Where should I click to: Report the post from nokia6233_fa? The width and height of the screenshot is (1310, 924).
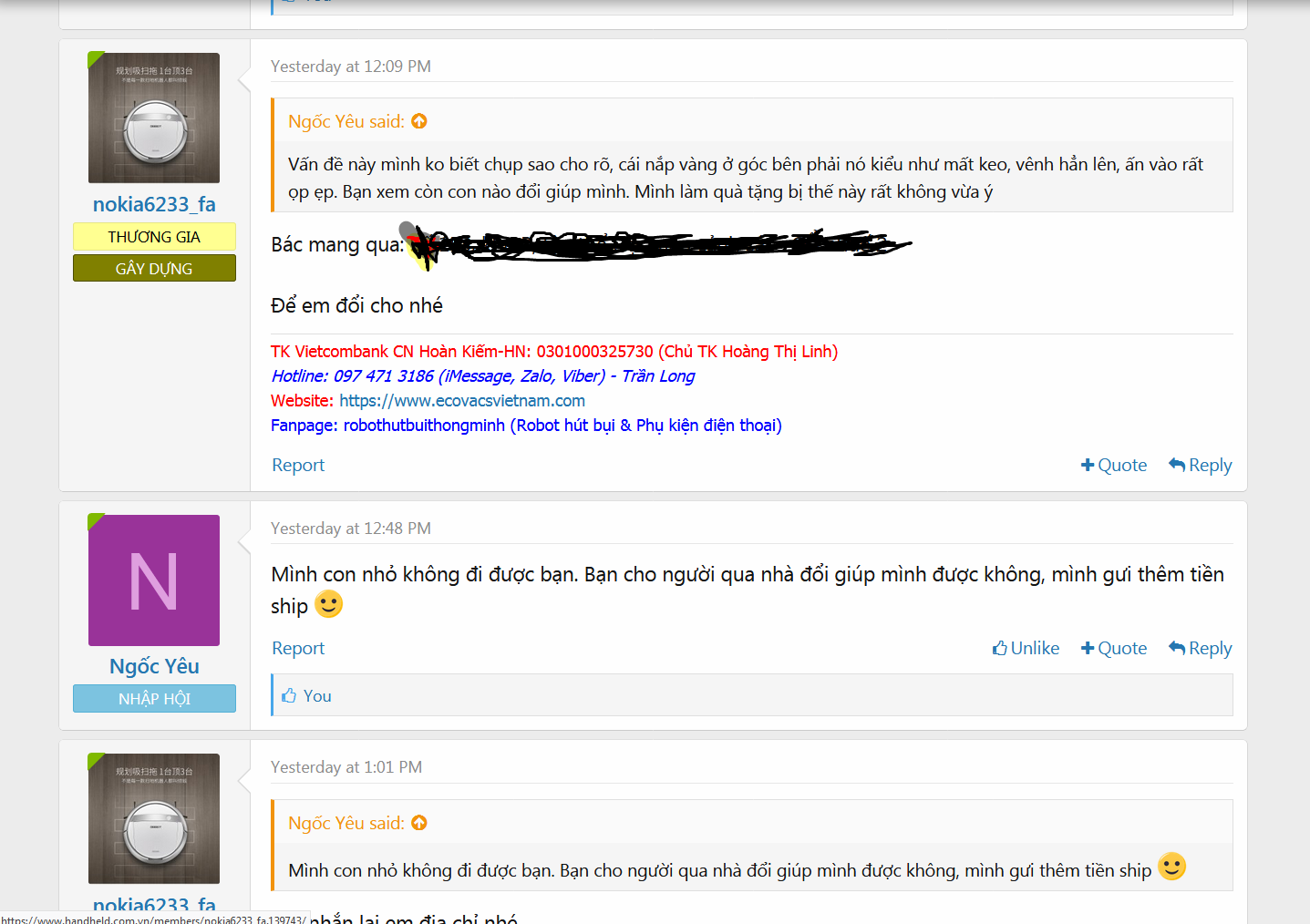298,465
